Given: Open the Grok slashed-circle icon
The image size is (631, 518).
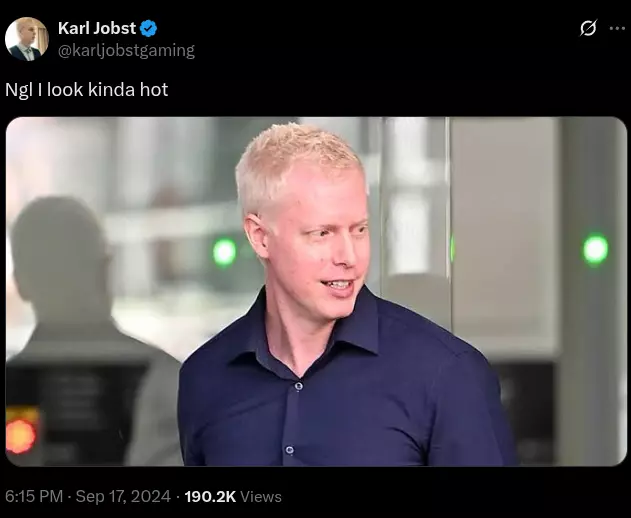Looking at the screenshot, I should click(x=588, y=28).
